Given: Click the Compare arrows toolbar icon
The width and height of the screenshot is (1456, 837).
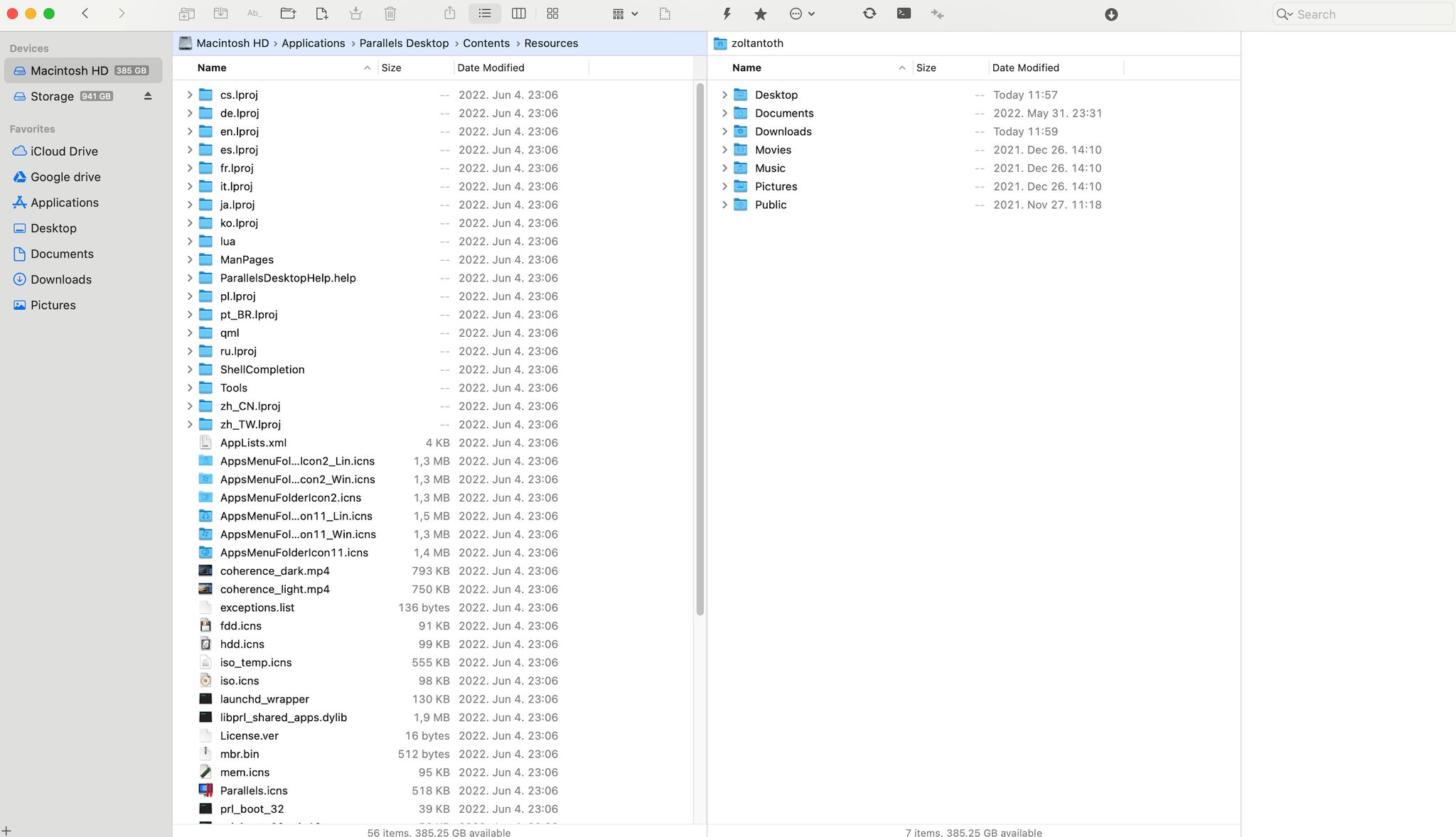Looking at the screenshot, I should pyautogui.click(x=938, y=13).
